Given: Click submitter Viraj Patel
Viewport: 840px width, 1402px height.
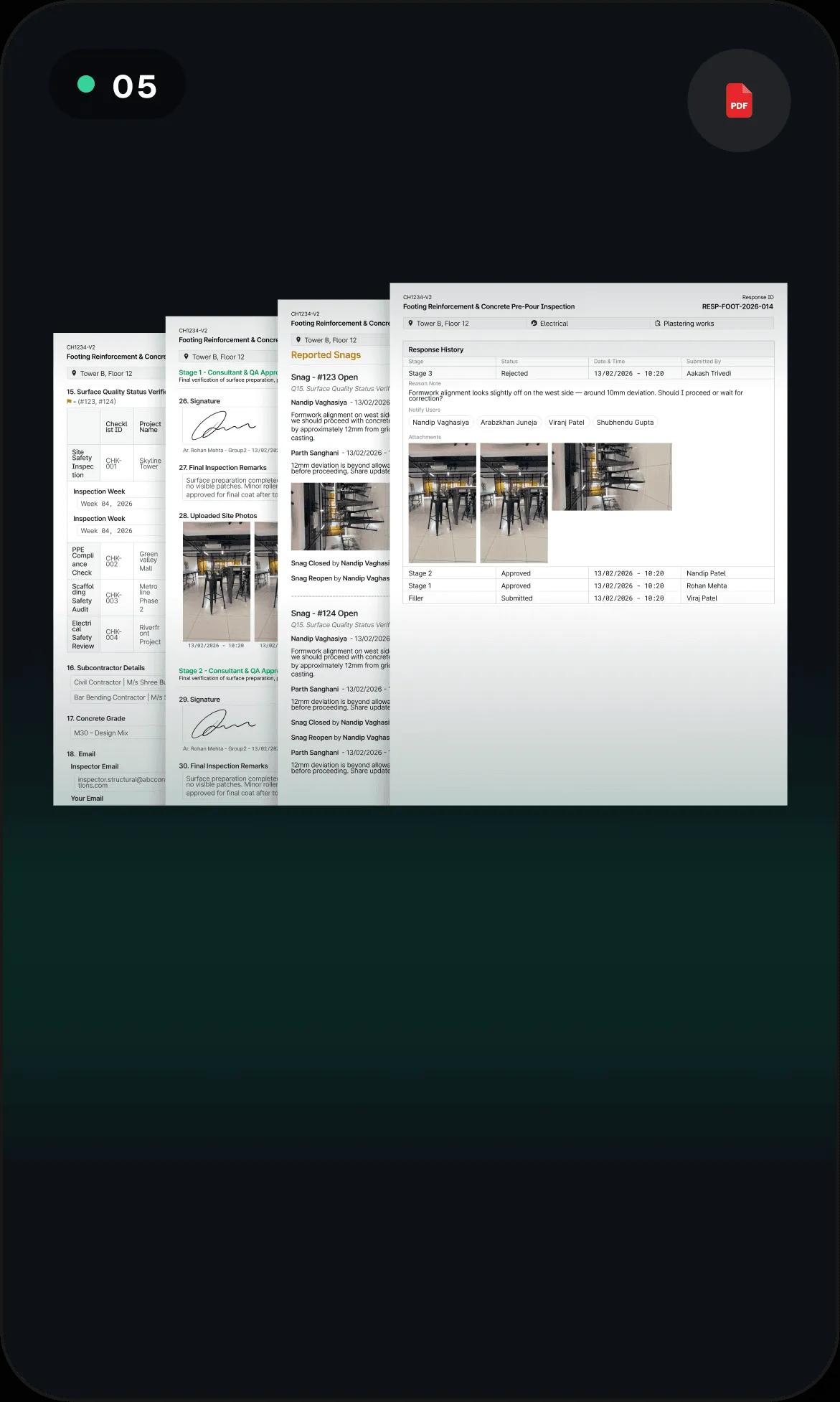Looking at the screenshot, I should click(x=702, y=598).
